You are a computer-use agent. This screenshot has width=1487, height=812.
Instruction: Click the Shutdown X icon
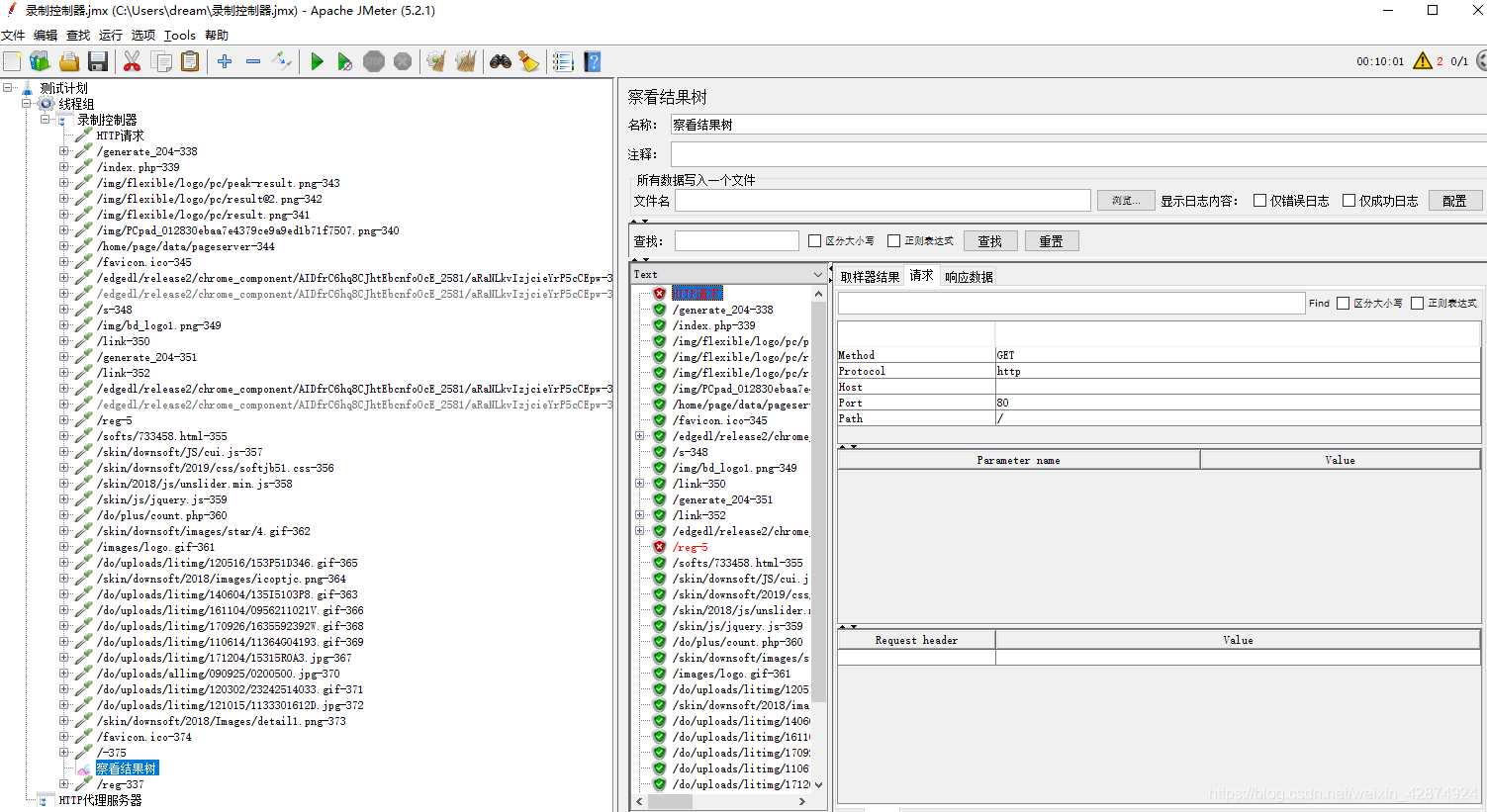(403, 61)
